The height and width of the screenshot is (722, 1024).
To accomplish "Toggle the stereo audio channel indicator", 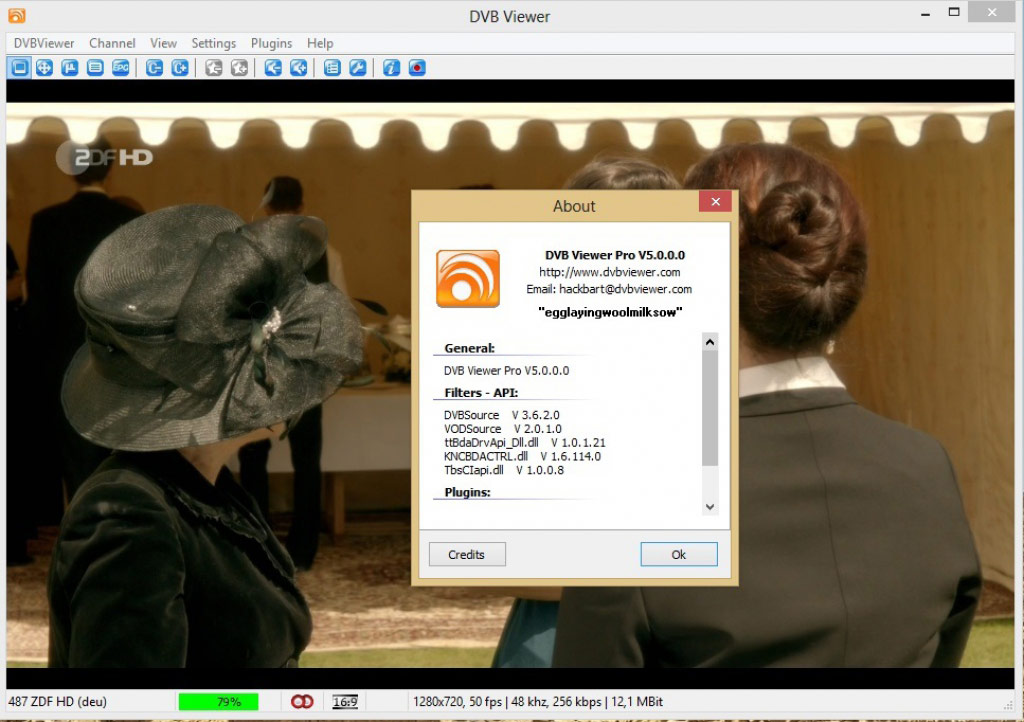I will pos(303,701).
